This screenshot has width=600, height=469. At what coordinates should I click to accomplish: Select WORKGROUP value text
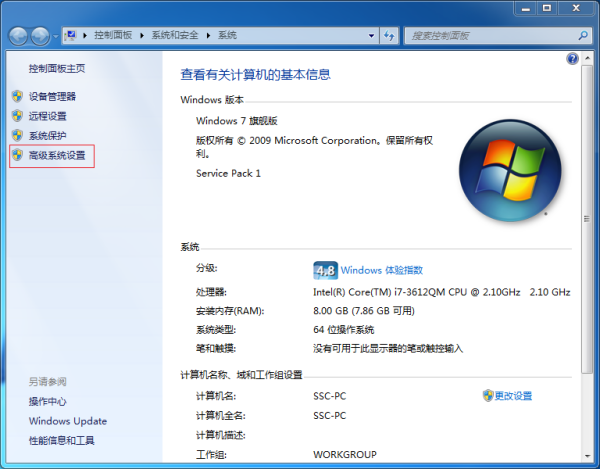click(x=345, y=454)
